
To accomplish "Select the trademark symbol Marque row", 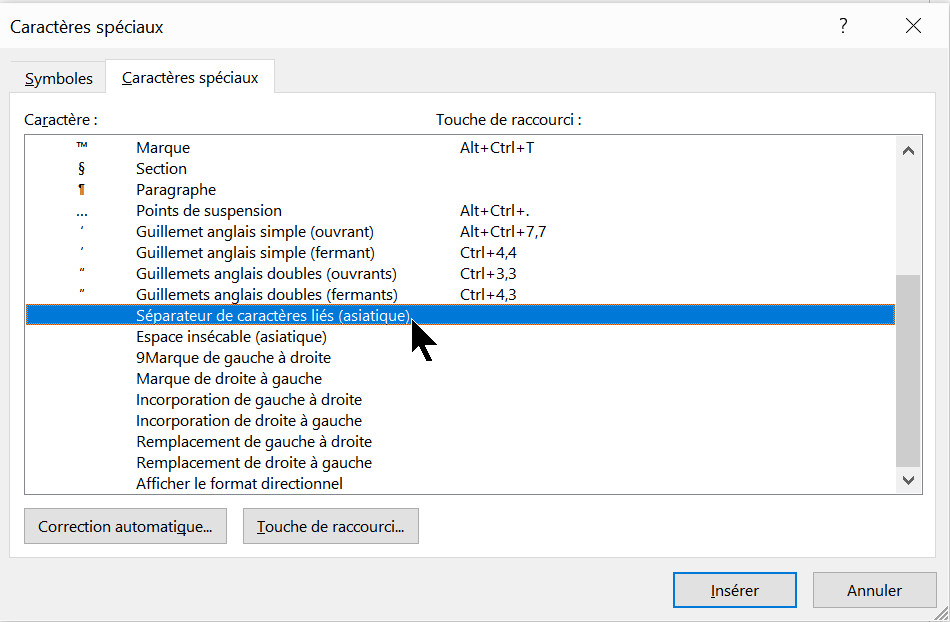I will (x=163, y=147).
